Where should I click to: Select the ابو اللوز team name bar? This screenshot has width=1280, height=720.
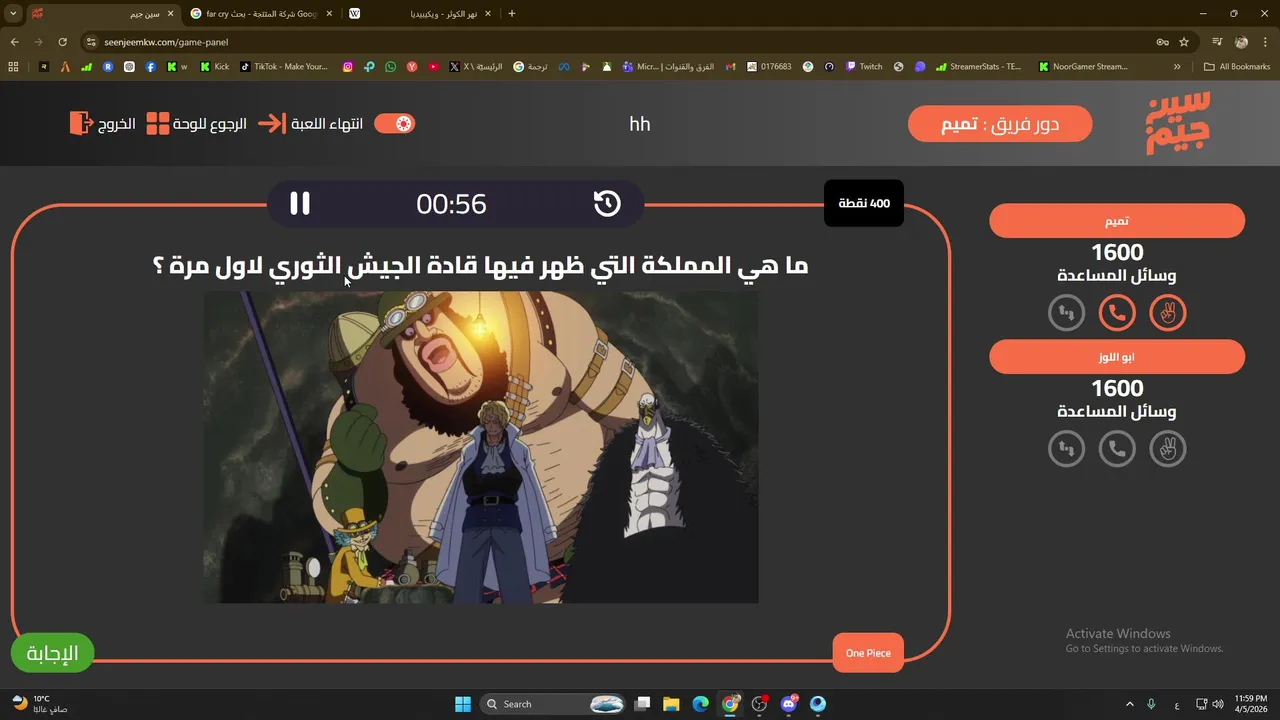coord(1117,357)
